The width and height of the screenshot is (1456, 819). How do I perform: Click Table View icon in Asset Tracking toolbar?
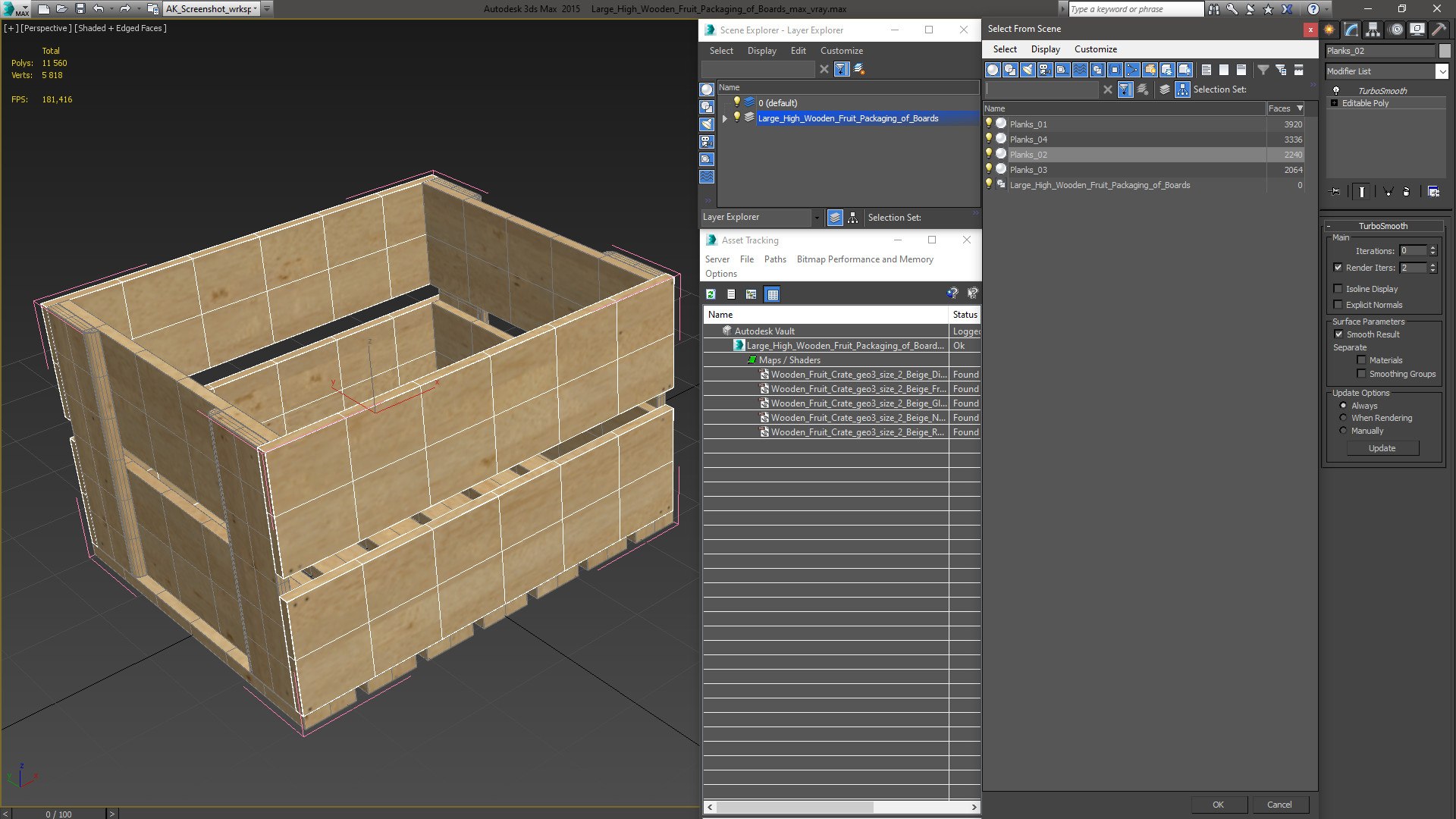click(x=772, y=294)
